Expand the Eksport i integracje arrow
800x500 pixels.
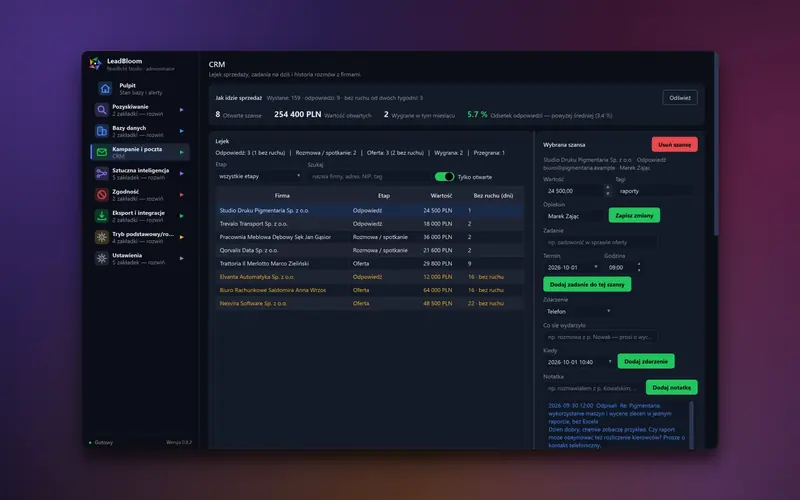(182, 216)
